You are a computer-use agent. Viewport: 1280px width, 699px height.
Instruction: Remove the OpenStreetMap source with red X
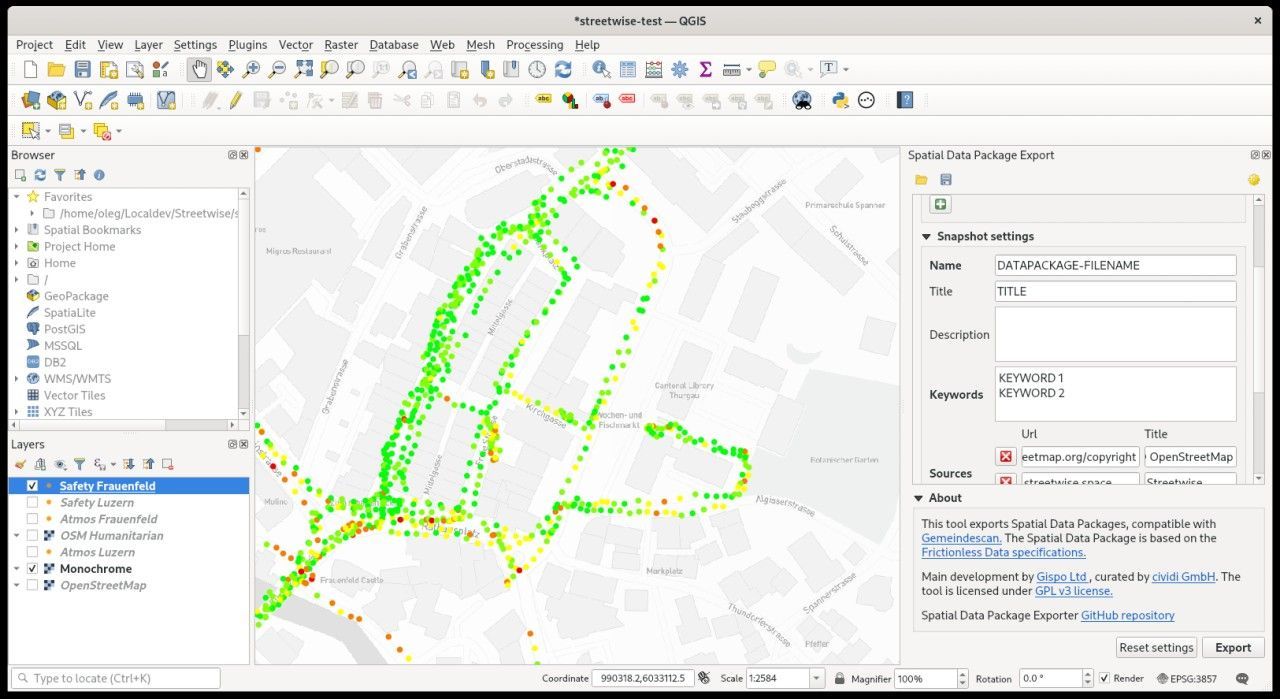coord(1006,457)
